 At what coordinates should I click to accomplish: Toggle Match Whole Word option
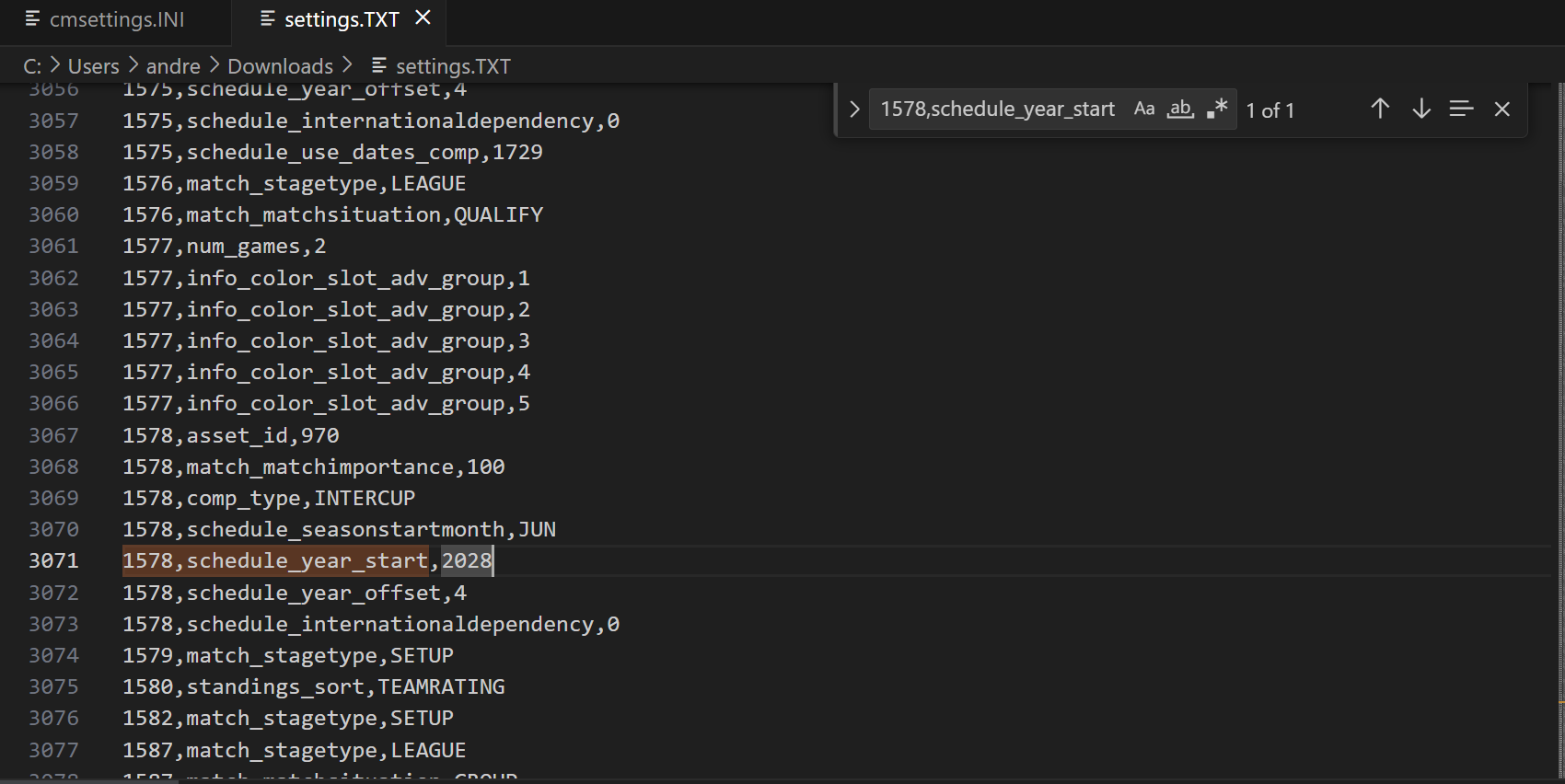click(1180, 109)
